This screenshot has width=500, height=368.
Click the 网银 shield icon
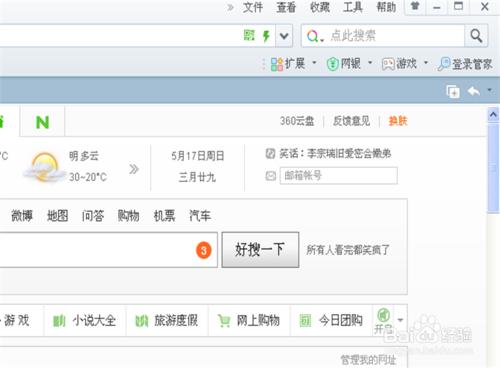pos(332,64)
